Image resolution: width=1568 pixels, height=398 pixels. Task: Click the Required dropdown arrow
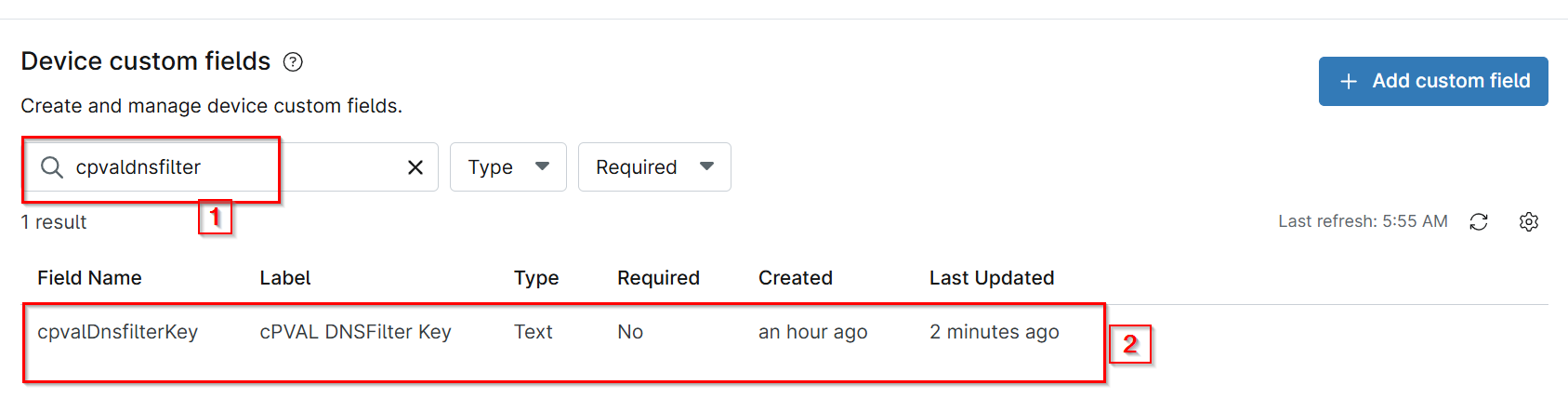coord(707,166)
